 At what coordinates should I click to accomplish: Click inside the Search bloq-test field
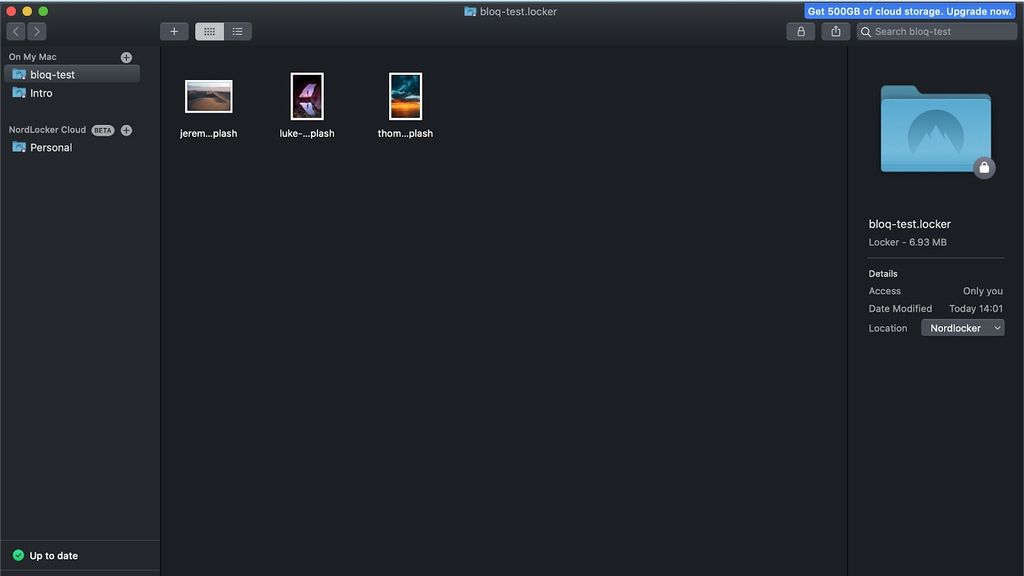(x=935, y=31)
